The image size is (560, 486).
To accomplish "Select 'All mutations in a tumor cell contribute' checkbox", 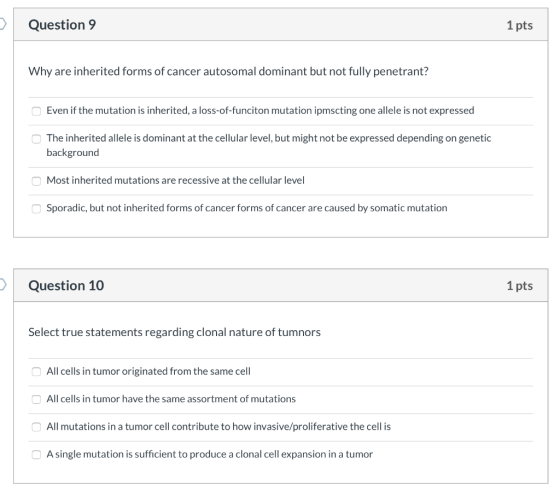I will (x=36, y=427).
